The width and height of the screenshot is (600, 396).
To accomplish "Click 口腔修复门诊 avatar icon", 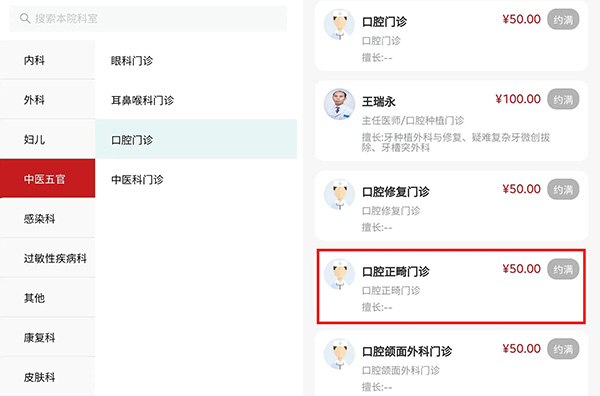I will pos(339,194).
